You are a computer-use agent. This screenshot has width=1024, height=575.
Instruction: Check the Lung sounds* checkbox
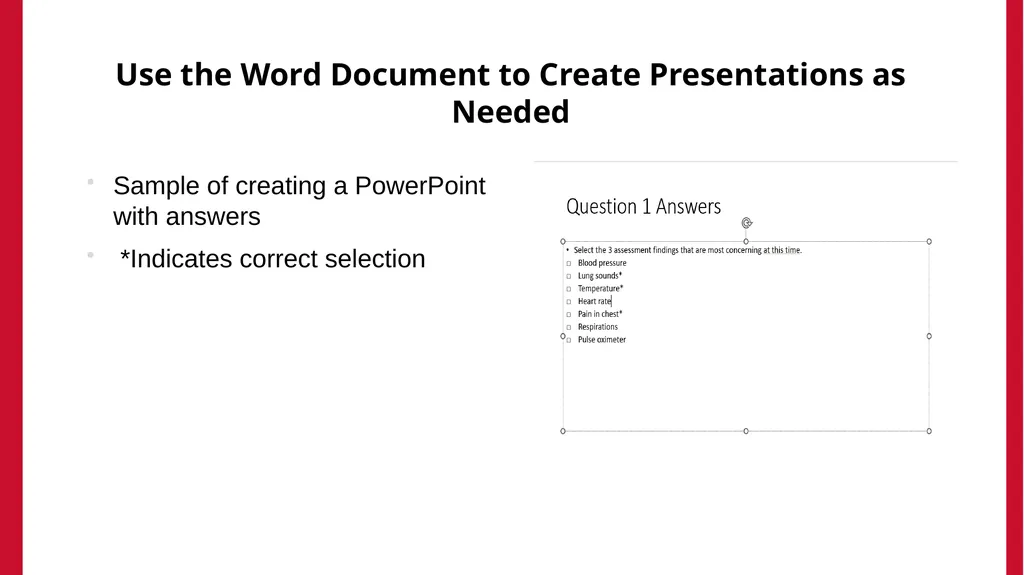(x=569, y=276)
